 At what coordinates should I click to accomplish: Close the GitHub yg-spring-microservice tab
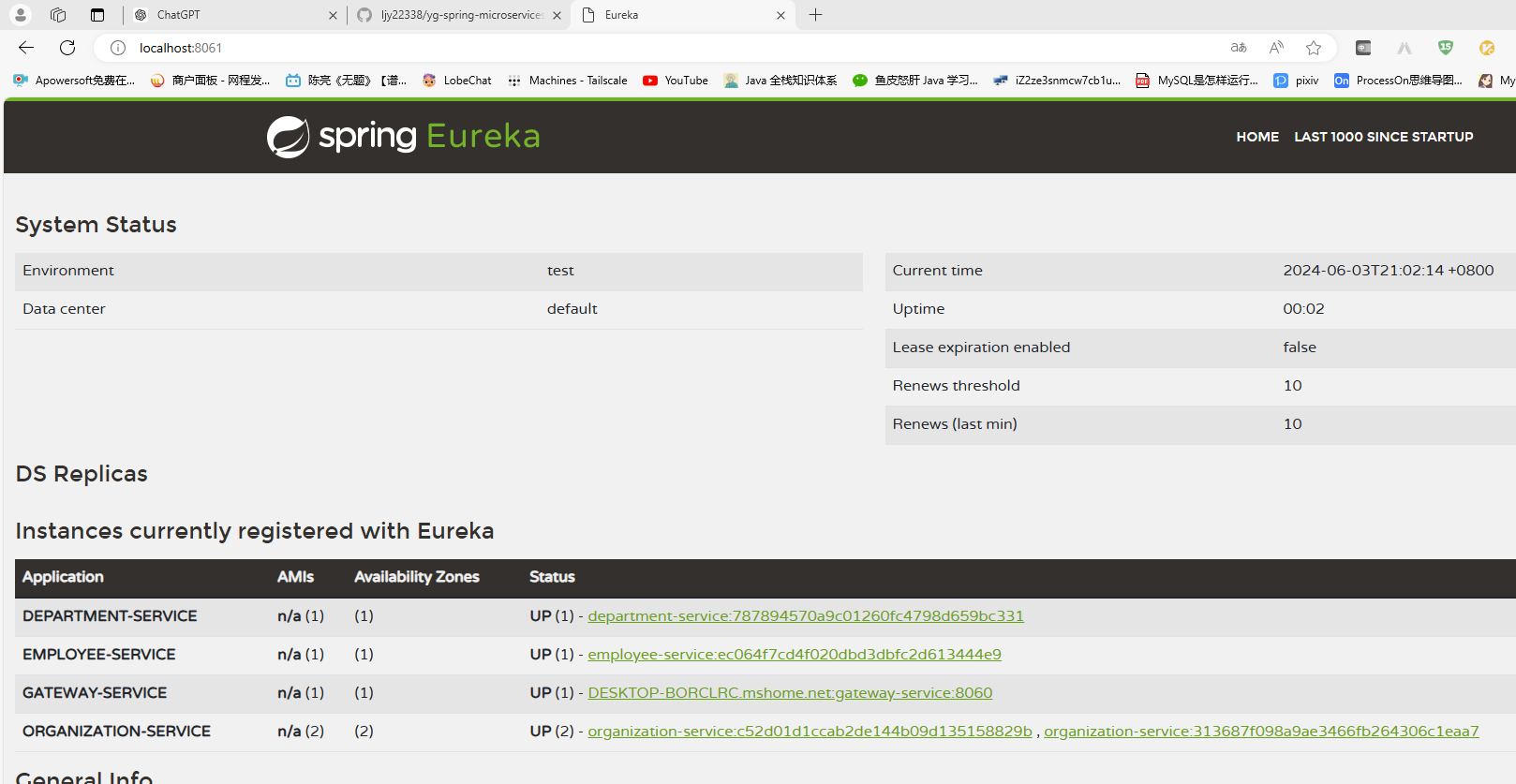click(x=557, y=15)
